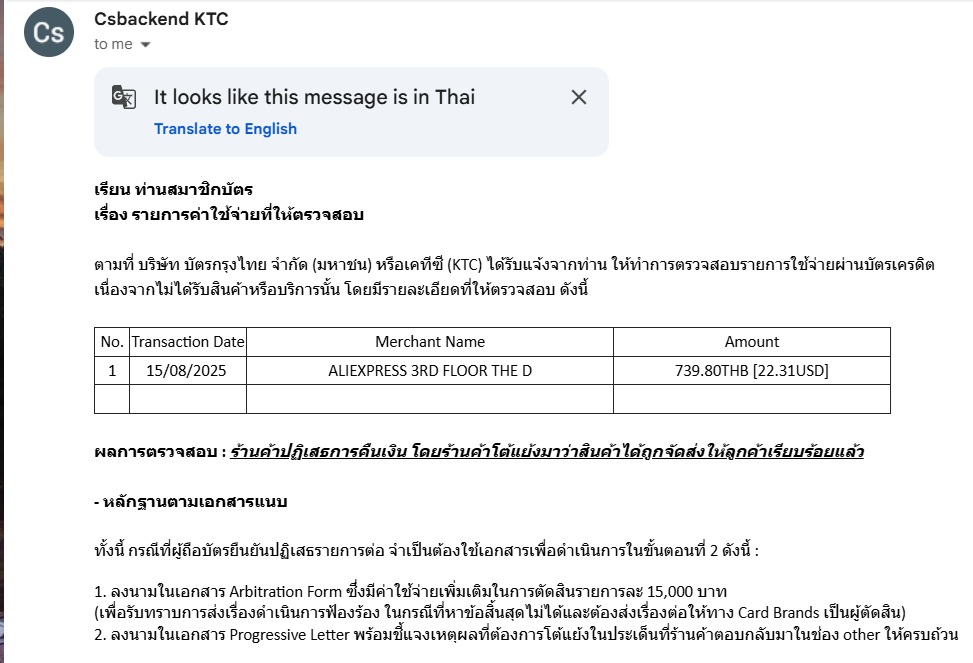
Task: Dismiss the Thai translation banner
Action: [x=578, y=97]
